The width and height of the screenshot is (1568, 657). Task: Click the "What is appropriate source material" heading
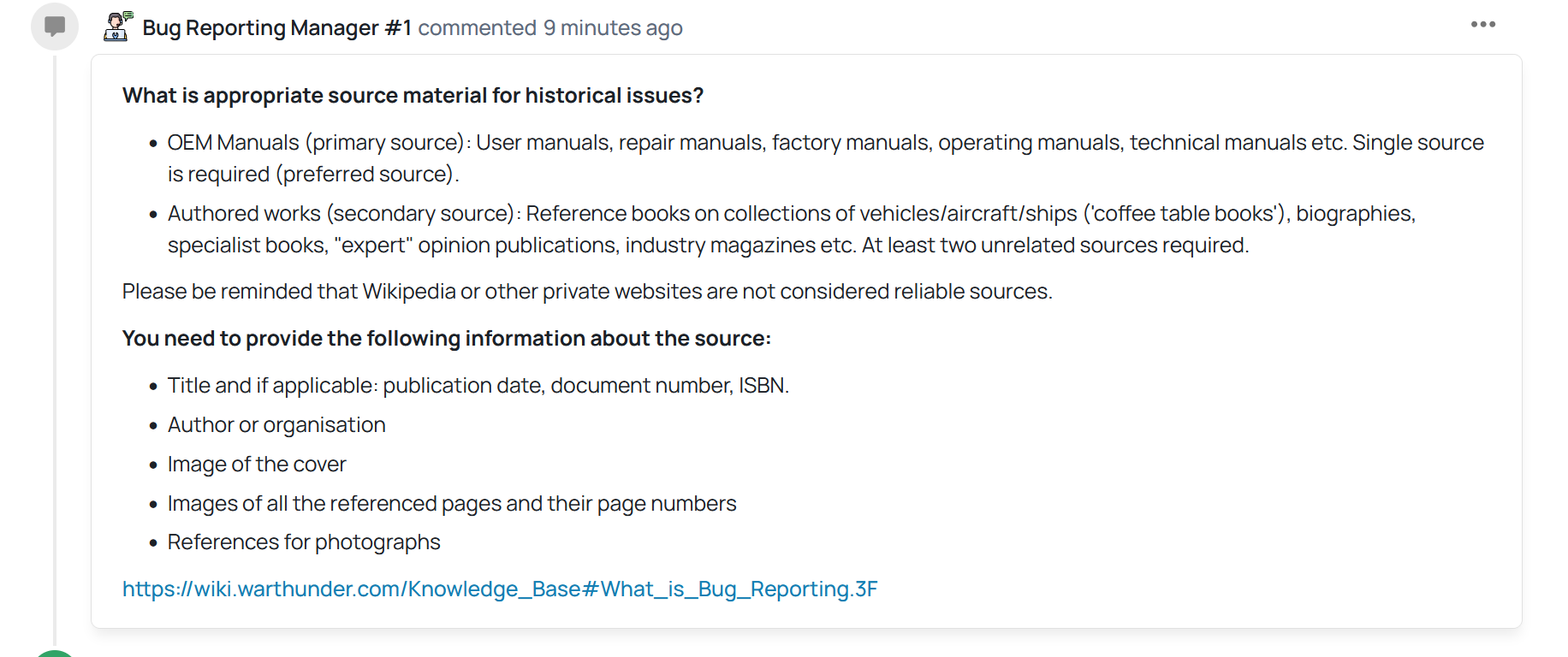413,96
